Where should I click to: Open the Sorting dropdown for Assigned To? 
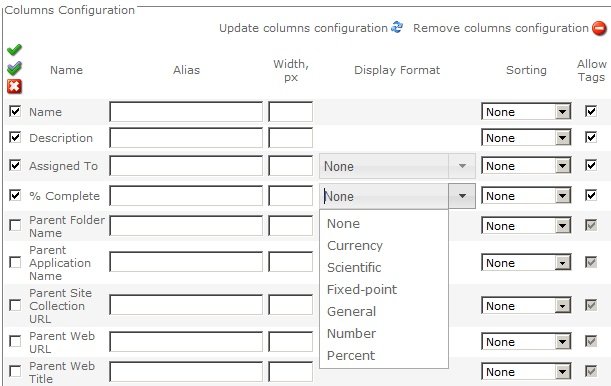(526, 166)
